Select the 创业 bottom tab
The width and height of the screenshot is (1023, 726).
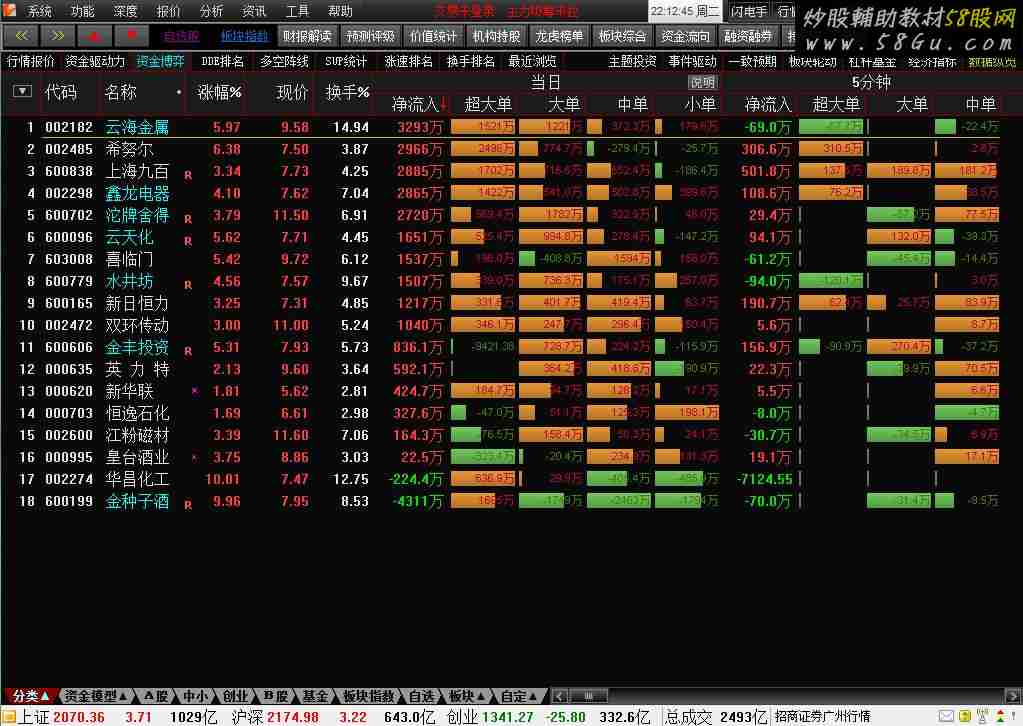click(x=236, y=696)
